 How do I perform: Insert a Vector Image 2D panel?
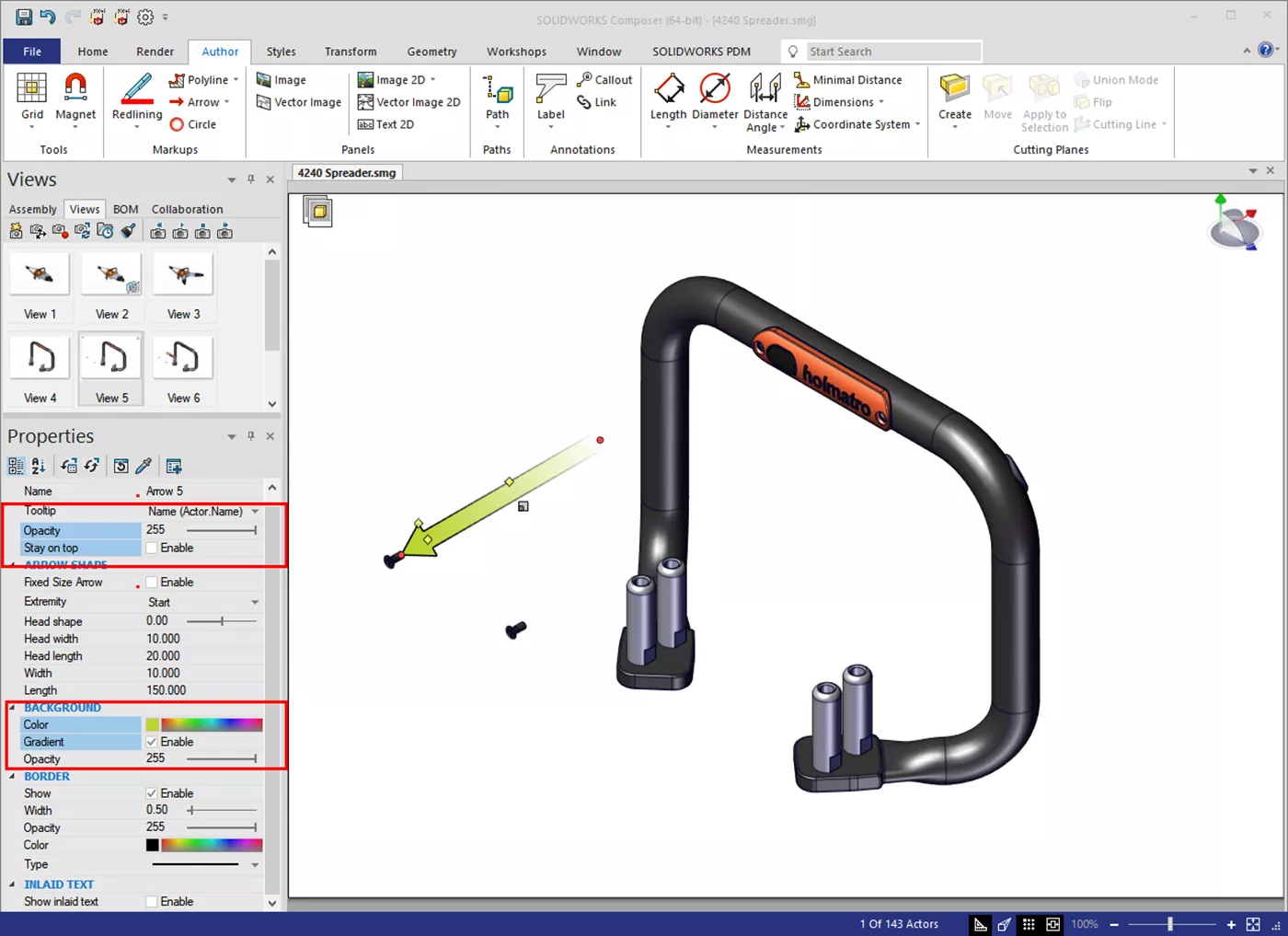tap(408, 102)
